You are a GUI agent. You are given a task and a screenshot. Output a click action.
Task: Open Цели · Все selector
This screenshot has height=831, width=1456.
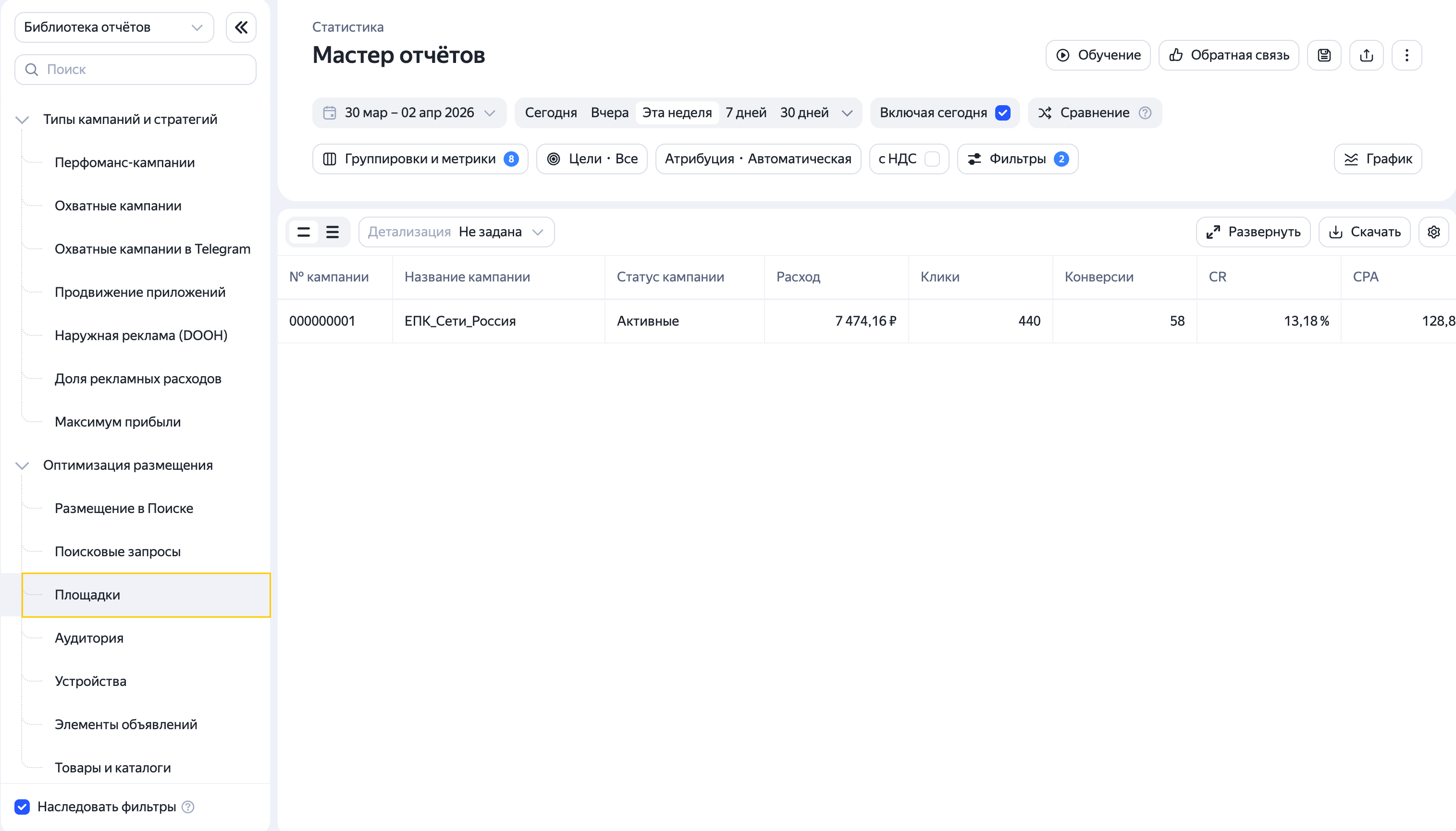(x=592, y=159)
